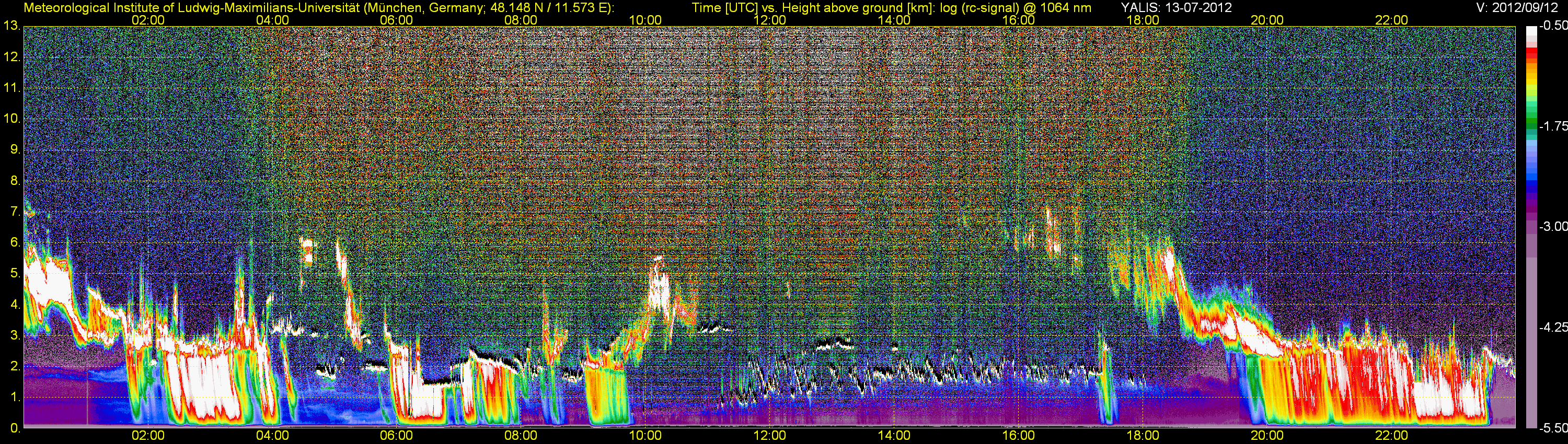Pick the 3 km height axis label
The image size is (1568, 444).
[x=15, y=336]
